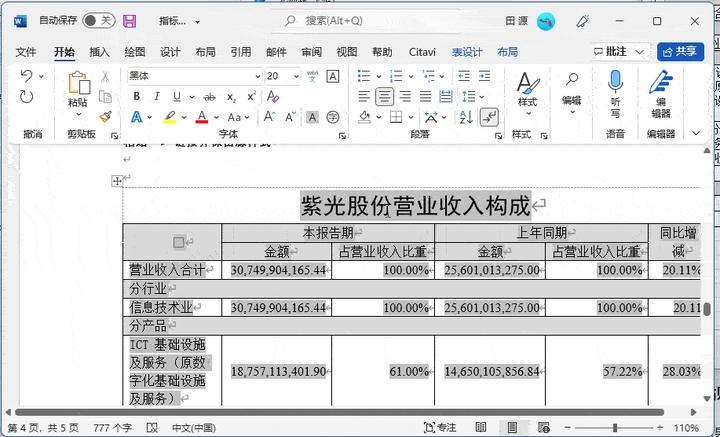Open the Citavi tab
Viewport: 720px width, 437px height.
point(422,52)
